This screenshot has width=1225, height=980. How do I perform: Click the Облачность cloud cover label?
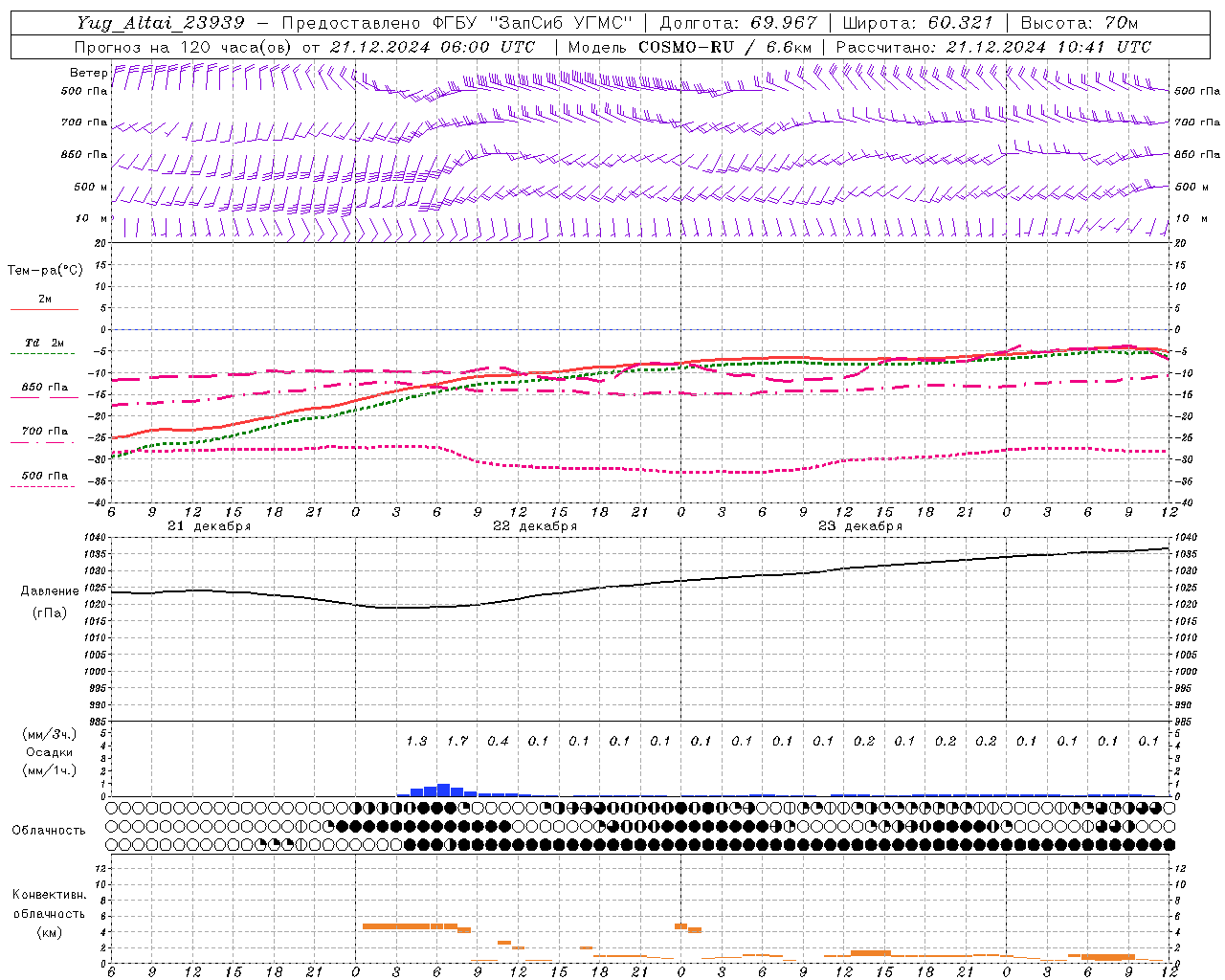pos(49,830)
